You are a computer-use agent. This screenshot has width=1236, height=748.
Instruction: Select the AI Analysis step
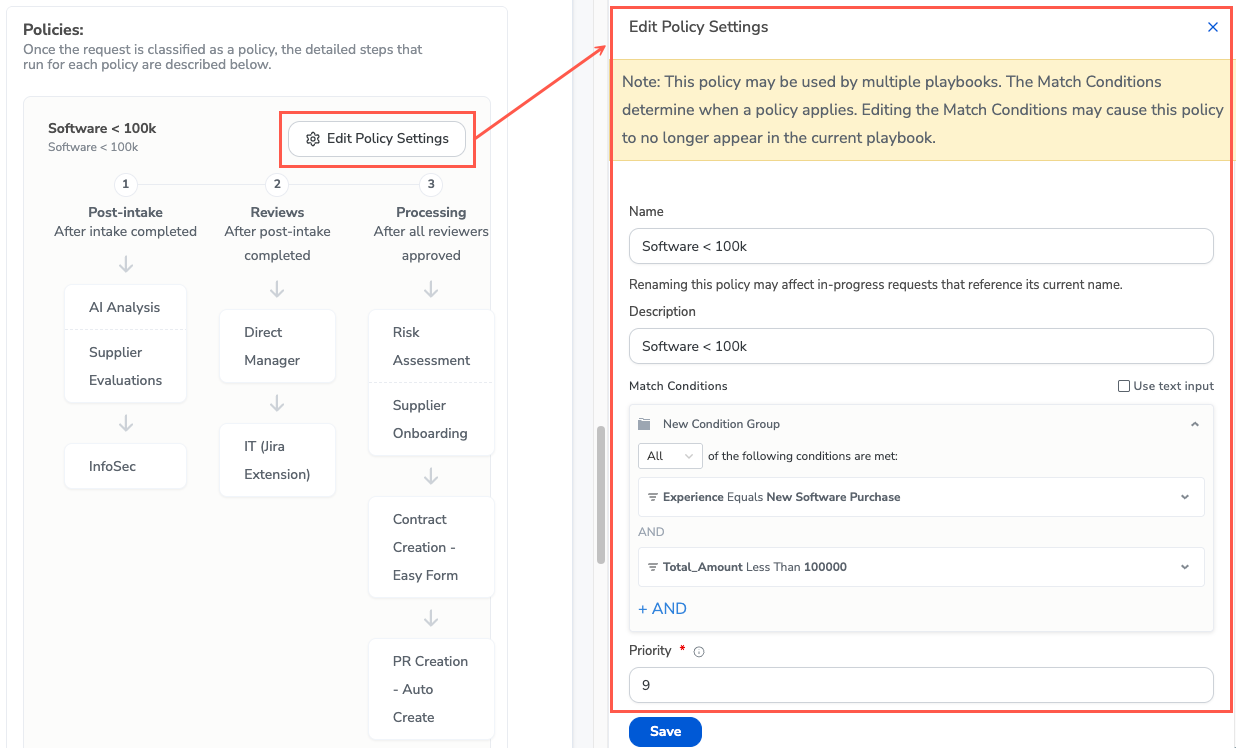pyautogui.click(x=125, y=307)
